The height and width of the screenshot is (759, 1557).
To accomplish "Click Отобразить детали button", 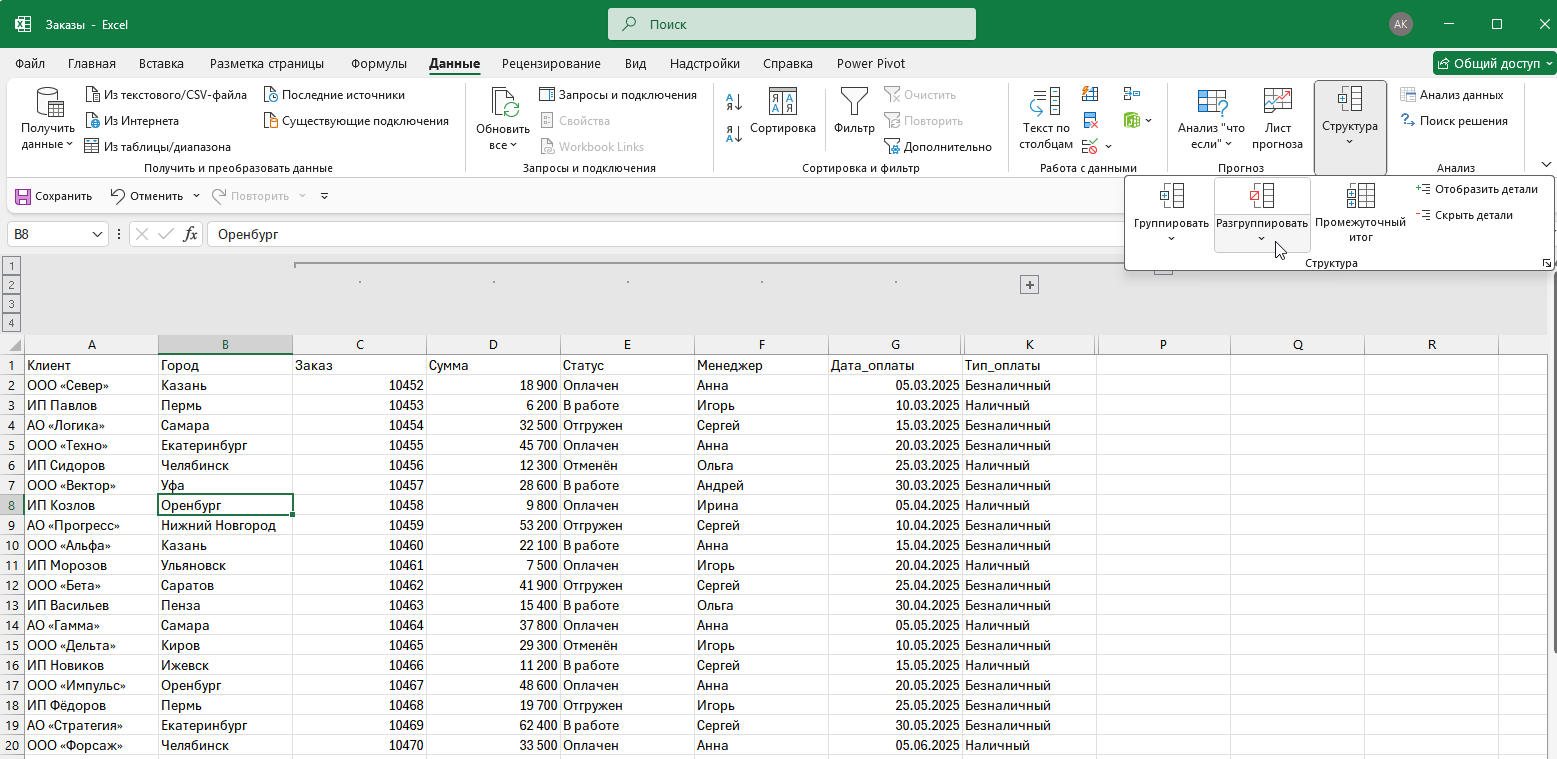I will tap(1477, 189).
